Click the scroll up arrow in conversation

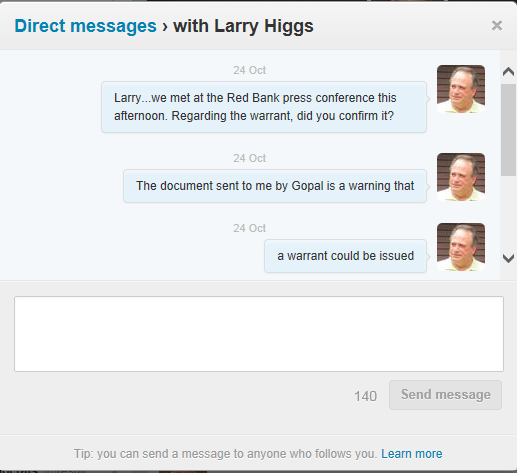point(508,71)
